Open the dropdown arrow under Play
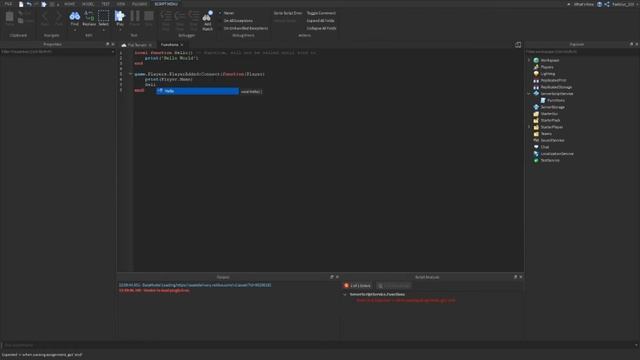 coord(120,30)
